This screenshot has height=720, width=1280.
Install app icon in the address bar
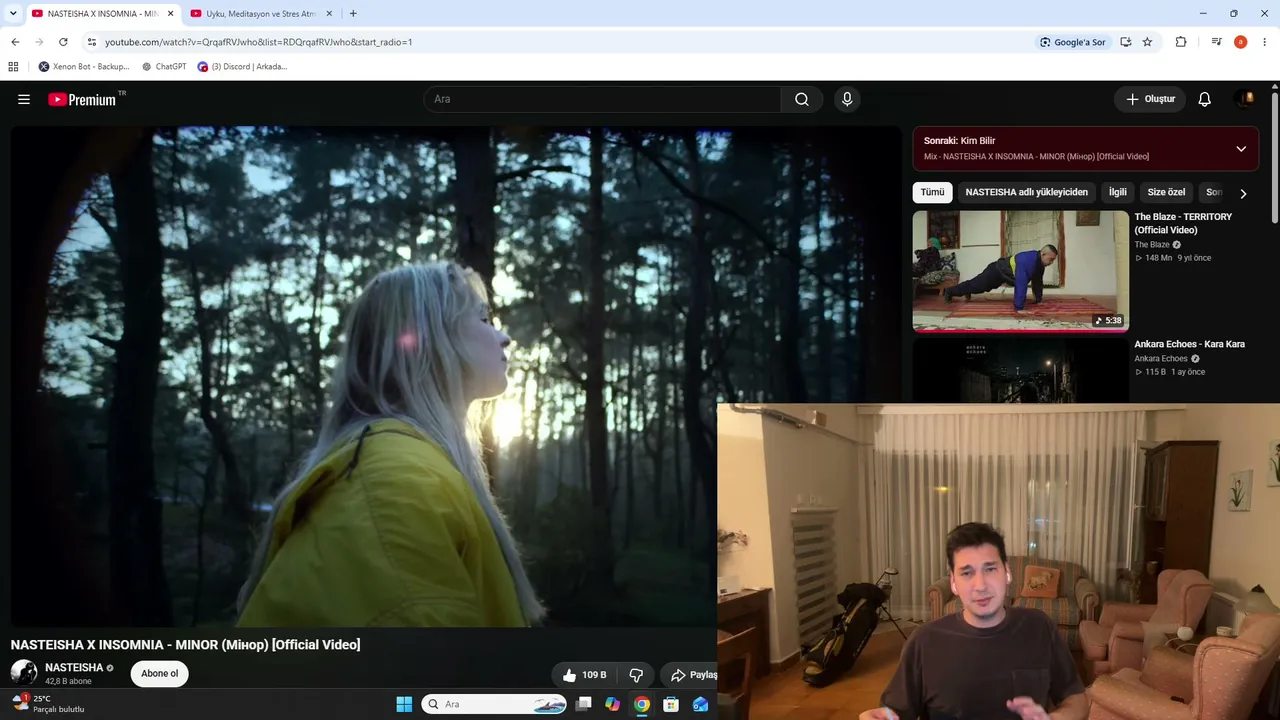[1126, 42]
